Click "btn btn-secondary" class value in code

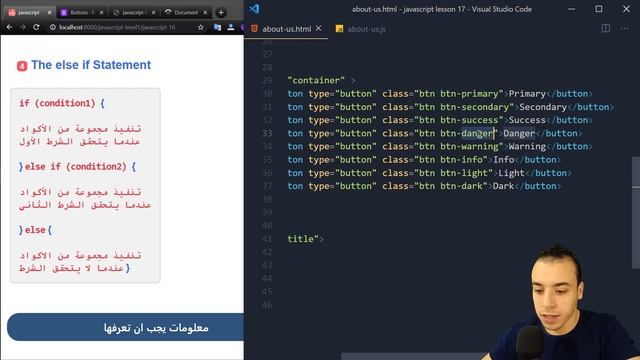click(x=464, y=107)
